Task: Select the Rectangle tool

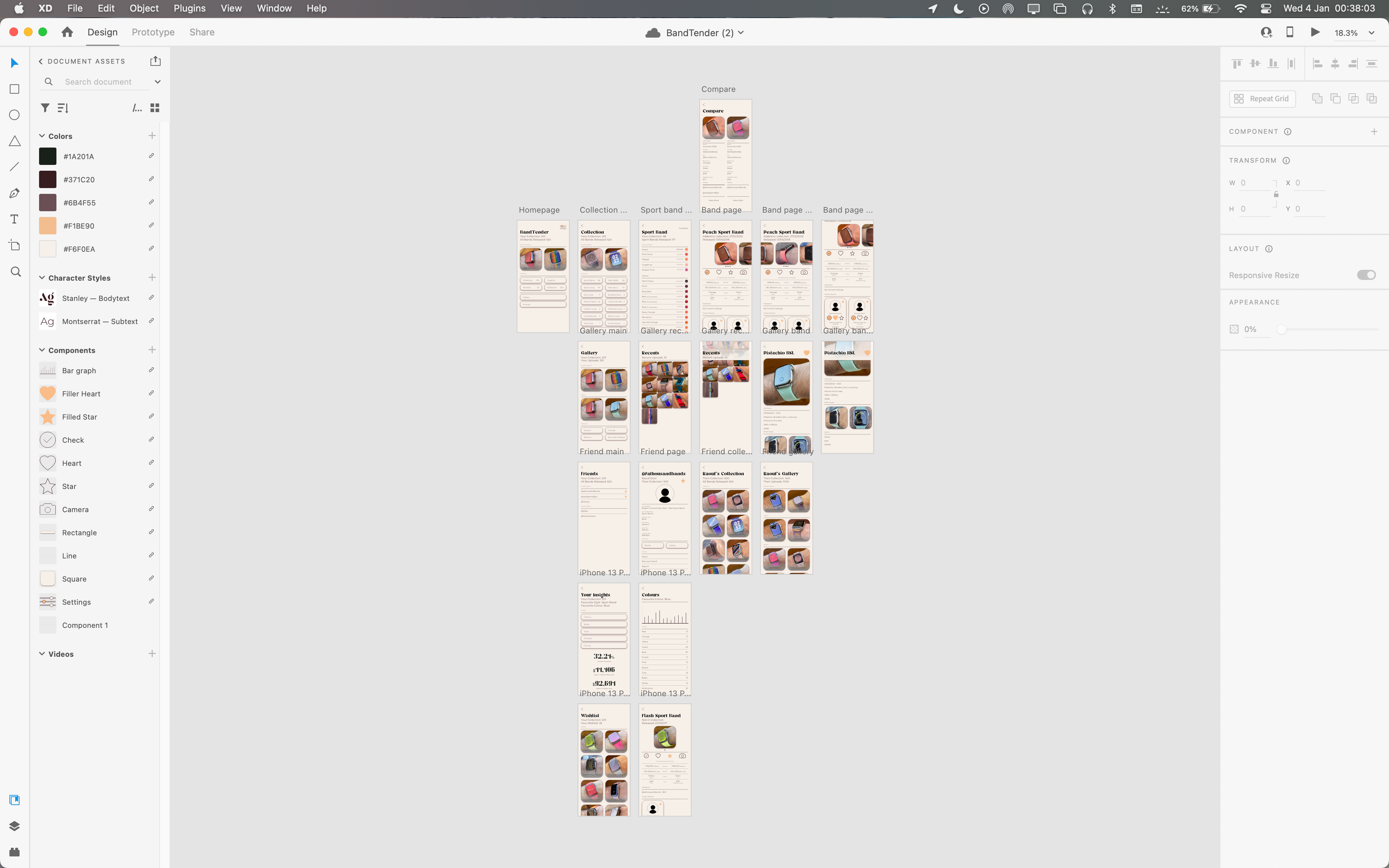Action: tap(15, 89)
